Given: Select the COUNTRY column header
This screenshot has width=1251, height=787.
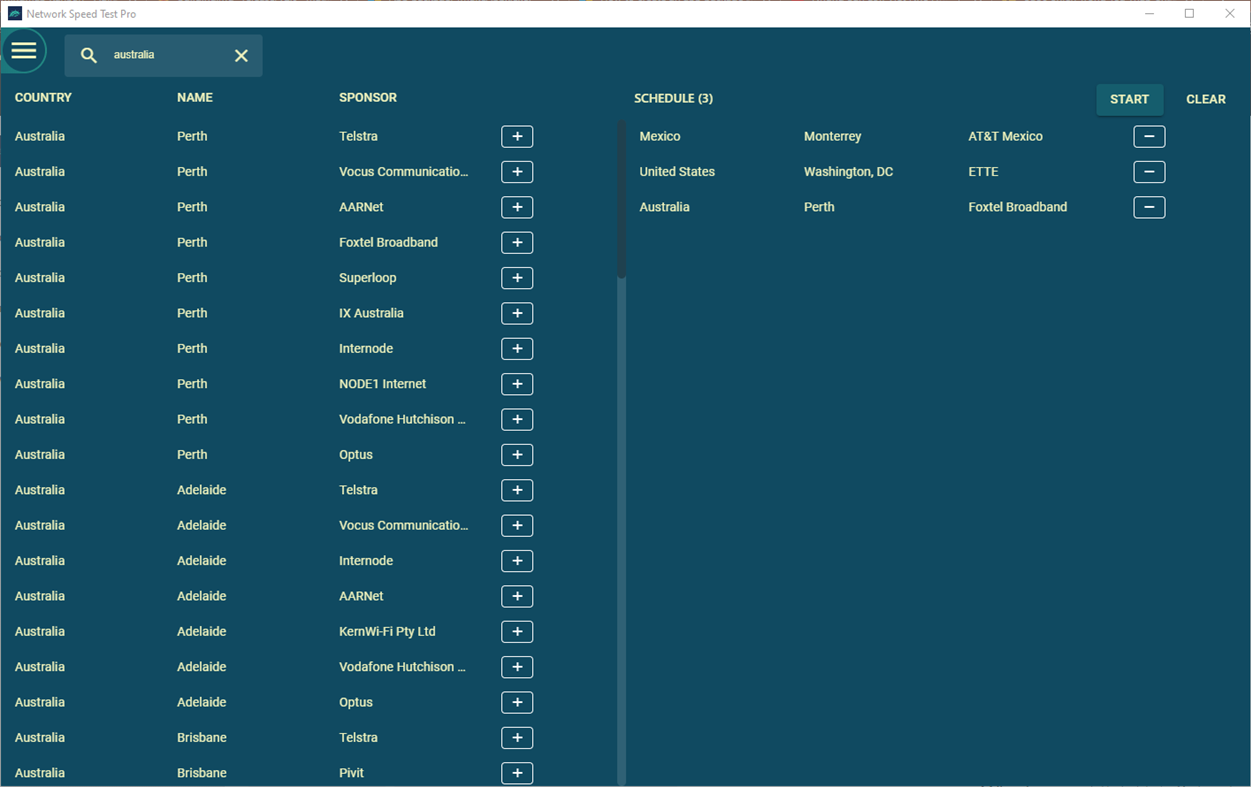Looking at the screenshot, I should 43,97.
